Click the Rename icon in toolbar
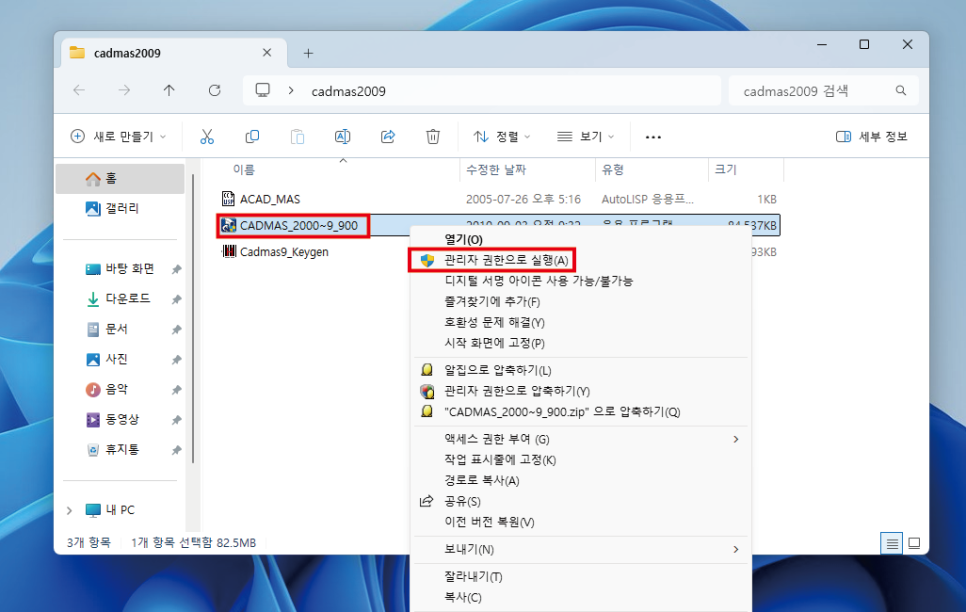Viewport: 966px width, 612px height. tap(343, 137)
